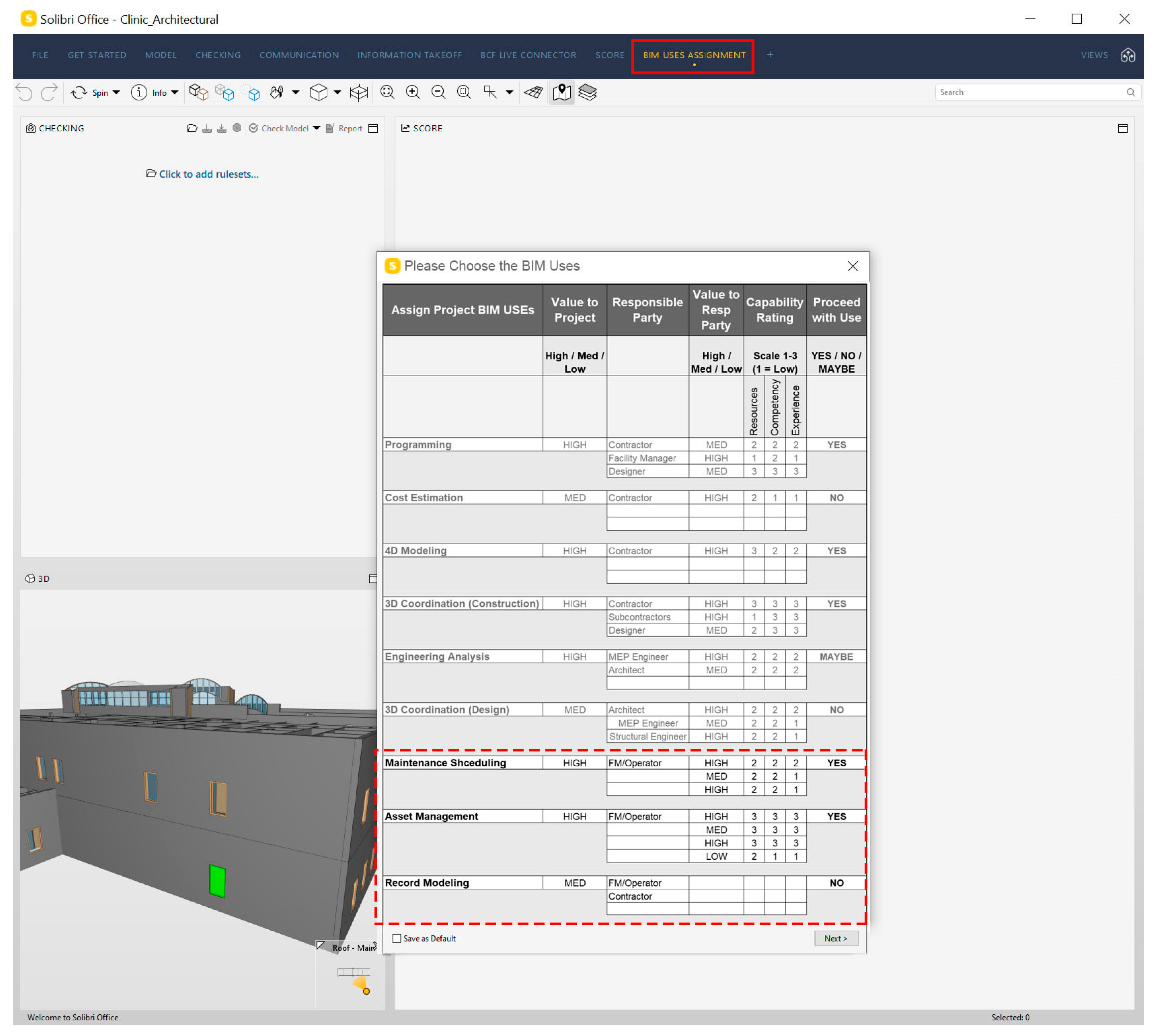Click the open rulesets folder icon
The height and width of the screenshot is (1036, 1158).
tap(192, 128)
